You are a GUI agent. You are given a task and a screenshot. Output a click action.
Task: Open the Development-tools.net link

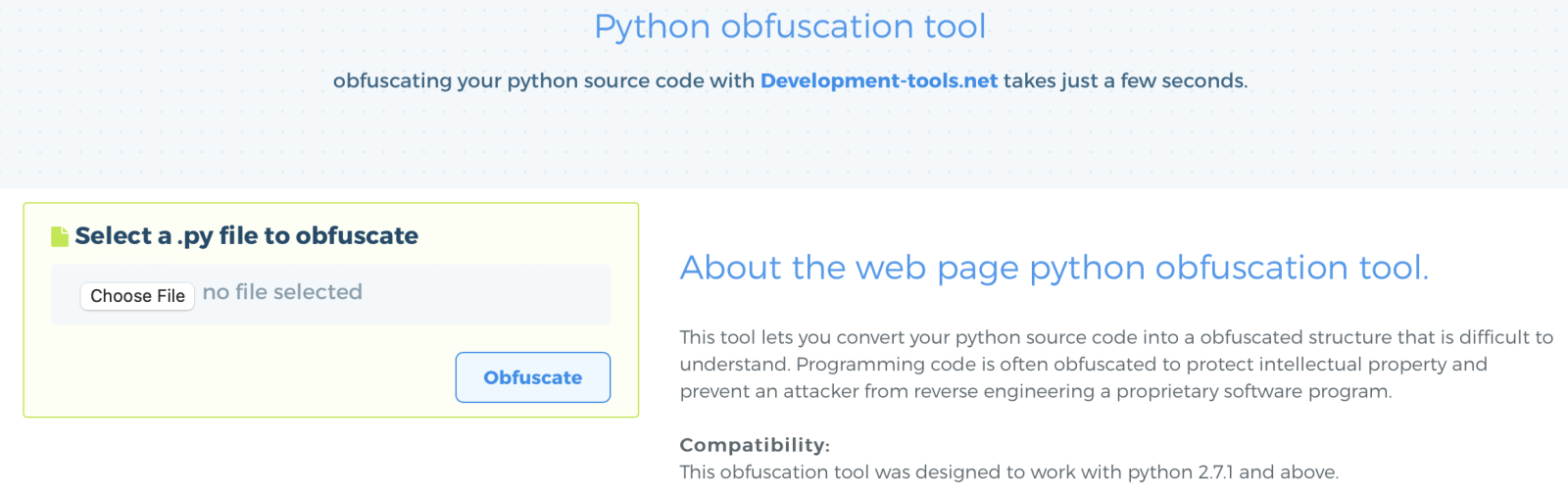(x=879, y=80)
